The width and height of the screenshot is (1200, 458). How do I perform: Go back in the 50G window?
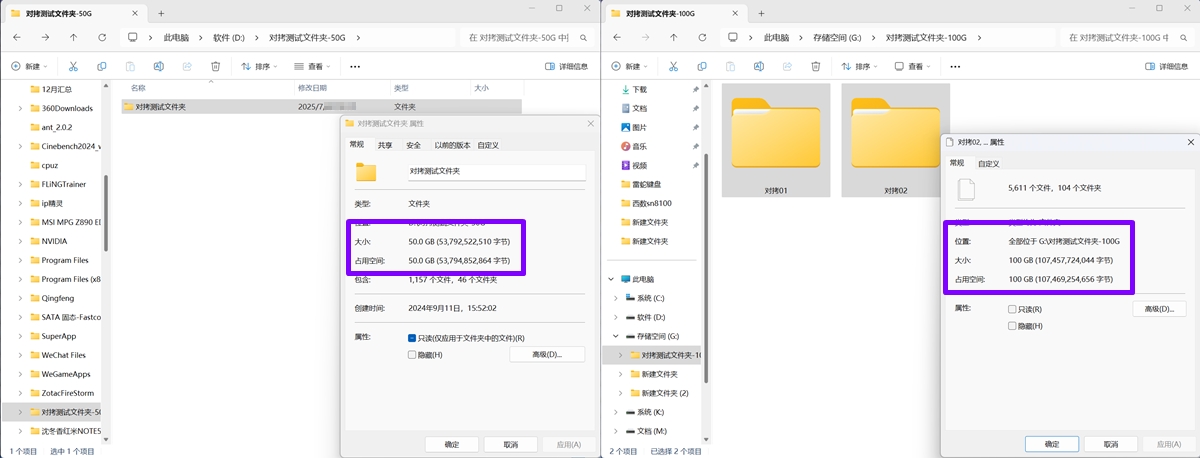[17, 37]
